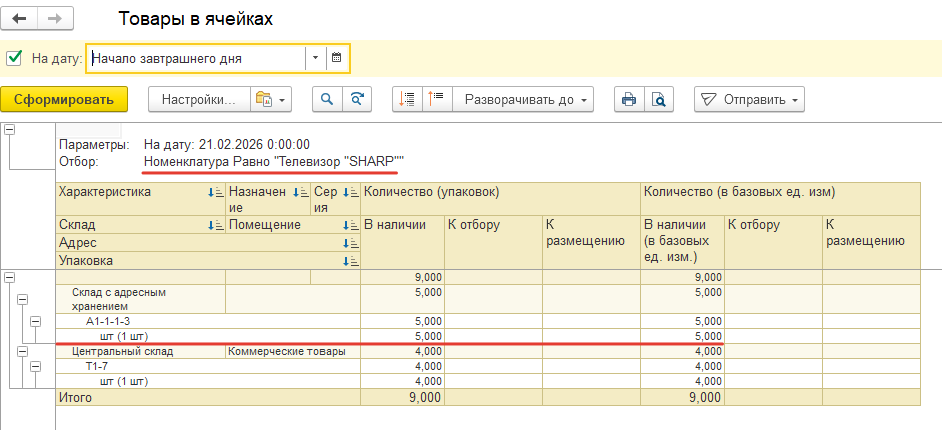Viewport: 942px width, 430px height.
Task: Click the Find next icon in the toolbar
Action: 355,100
